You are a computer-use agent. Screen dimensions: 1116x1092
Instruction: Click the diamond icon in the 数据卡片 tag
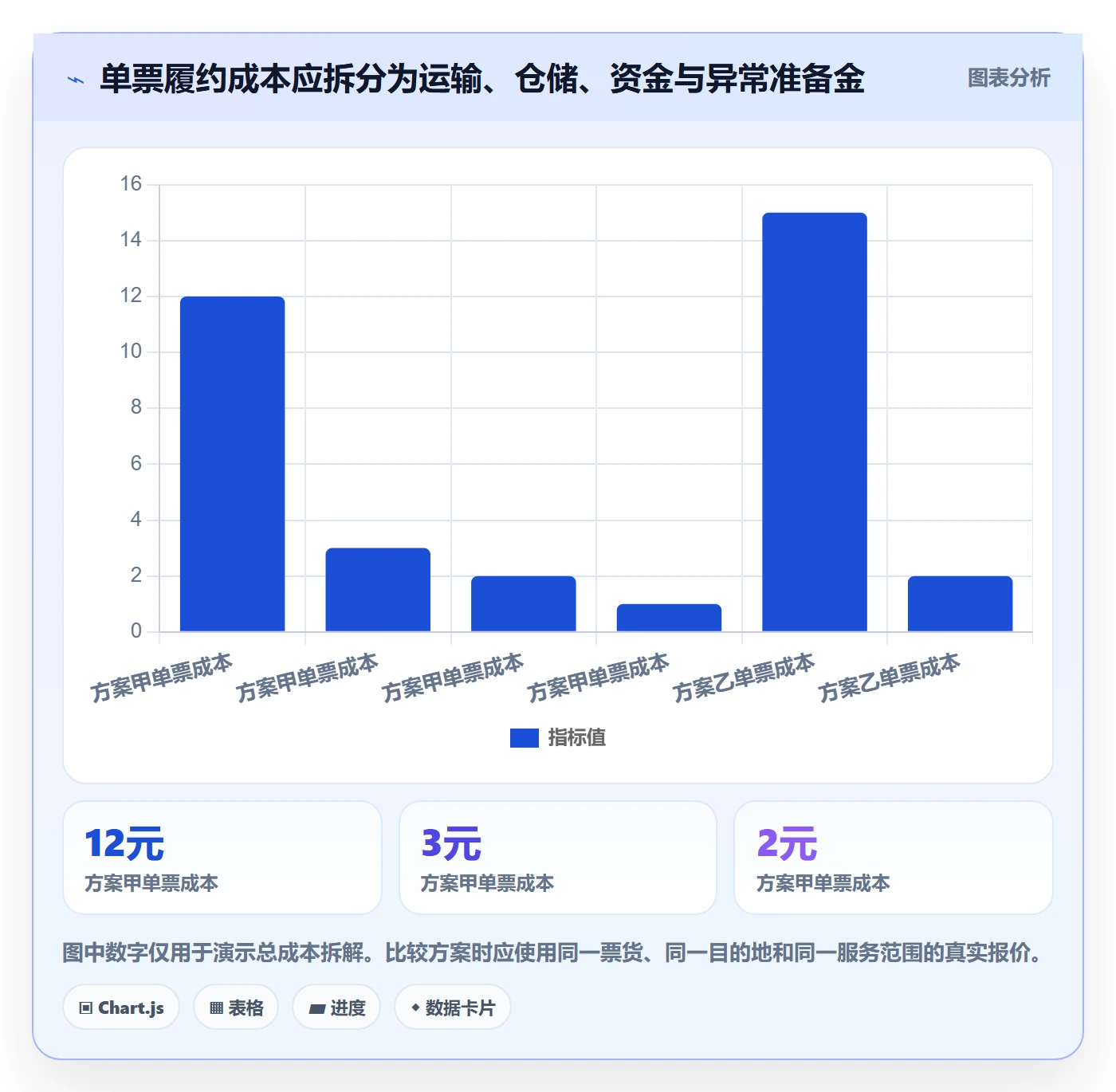[415, 1008]
